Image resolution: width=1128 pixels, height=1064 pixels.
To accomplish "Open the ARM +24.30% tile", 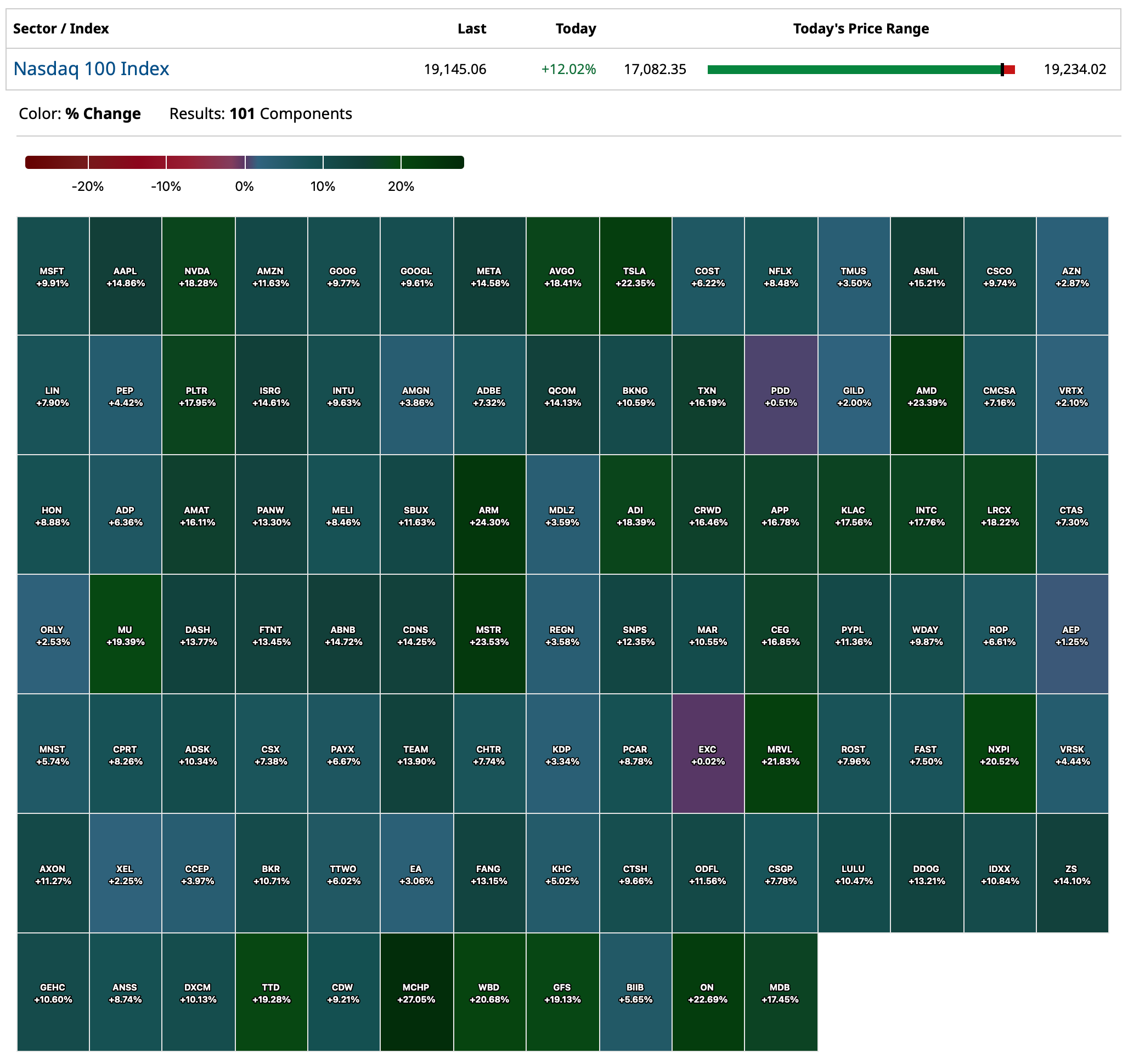I will tap(489, 515).
